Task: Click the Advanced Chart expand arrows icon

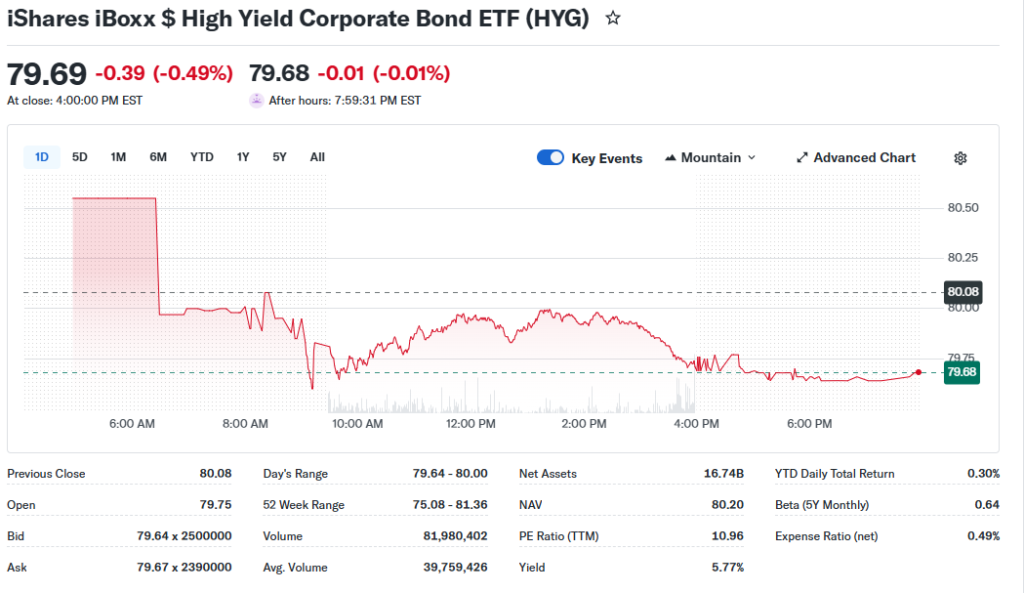Action: (802, 158)
